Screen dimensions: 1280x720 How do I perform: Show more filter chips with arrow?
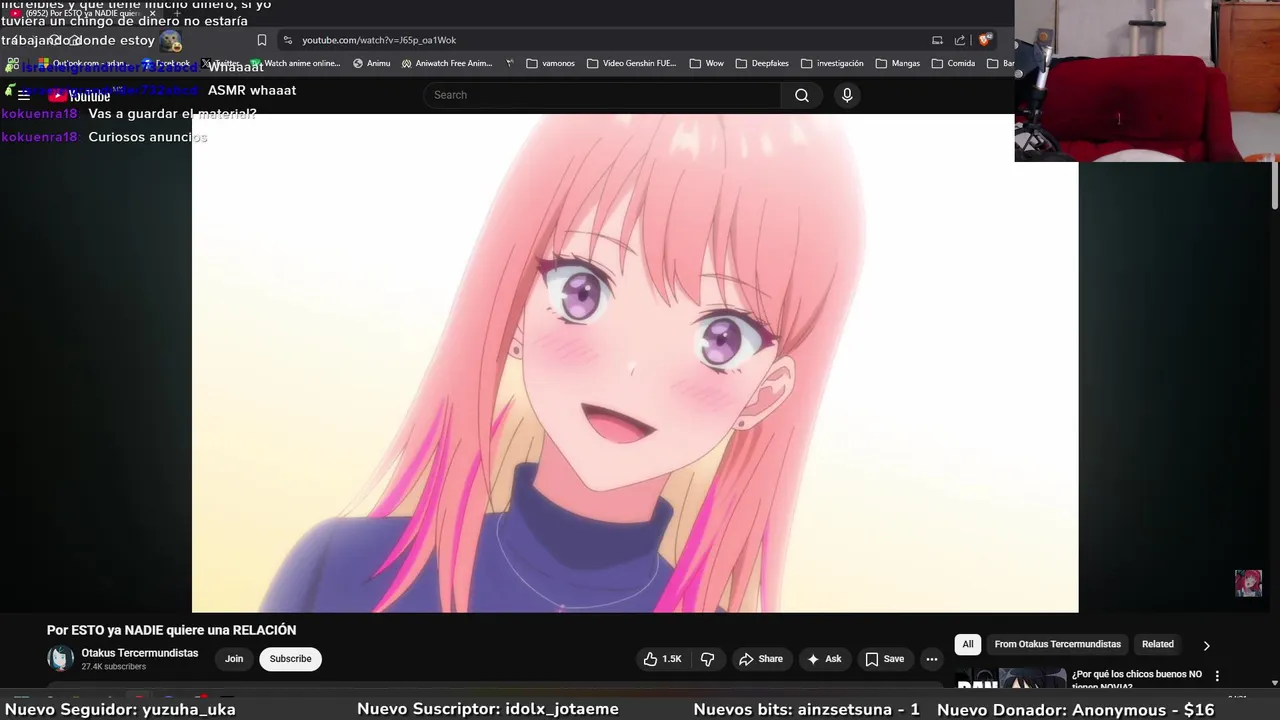click(1206, 645)
